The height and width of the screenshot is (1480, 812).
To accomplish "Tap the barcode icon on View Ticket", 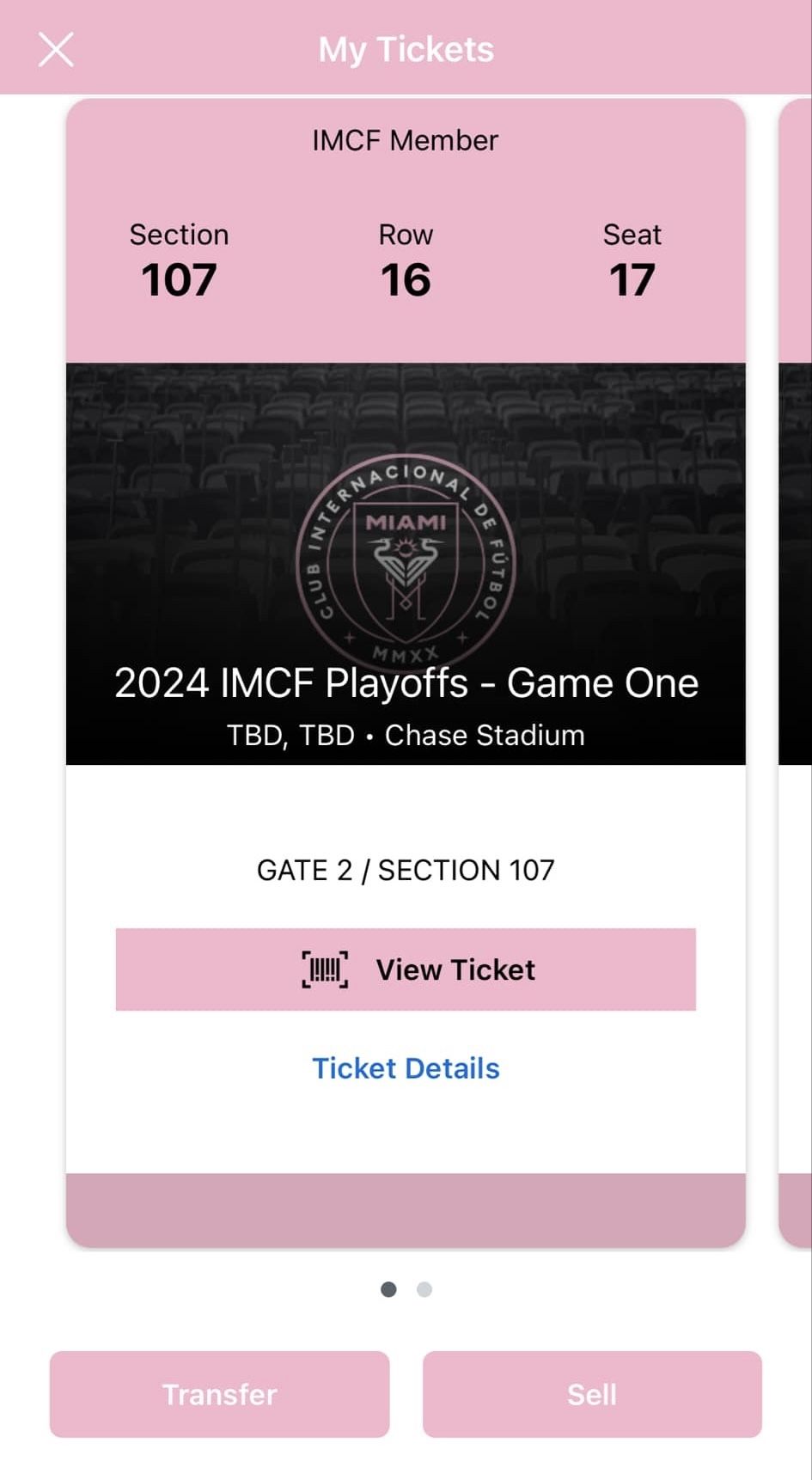I will 325,969.
